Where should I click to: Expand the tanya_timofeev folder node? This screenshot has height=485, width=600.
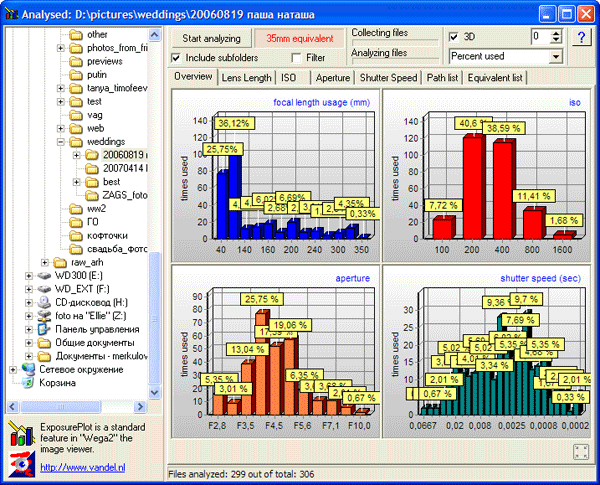click(x=60, y=88)
